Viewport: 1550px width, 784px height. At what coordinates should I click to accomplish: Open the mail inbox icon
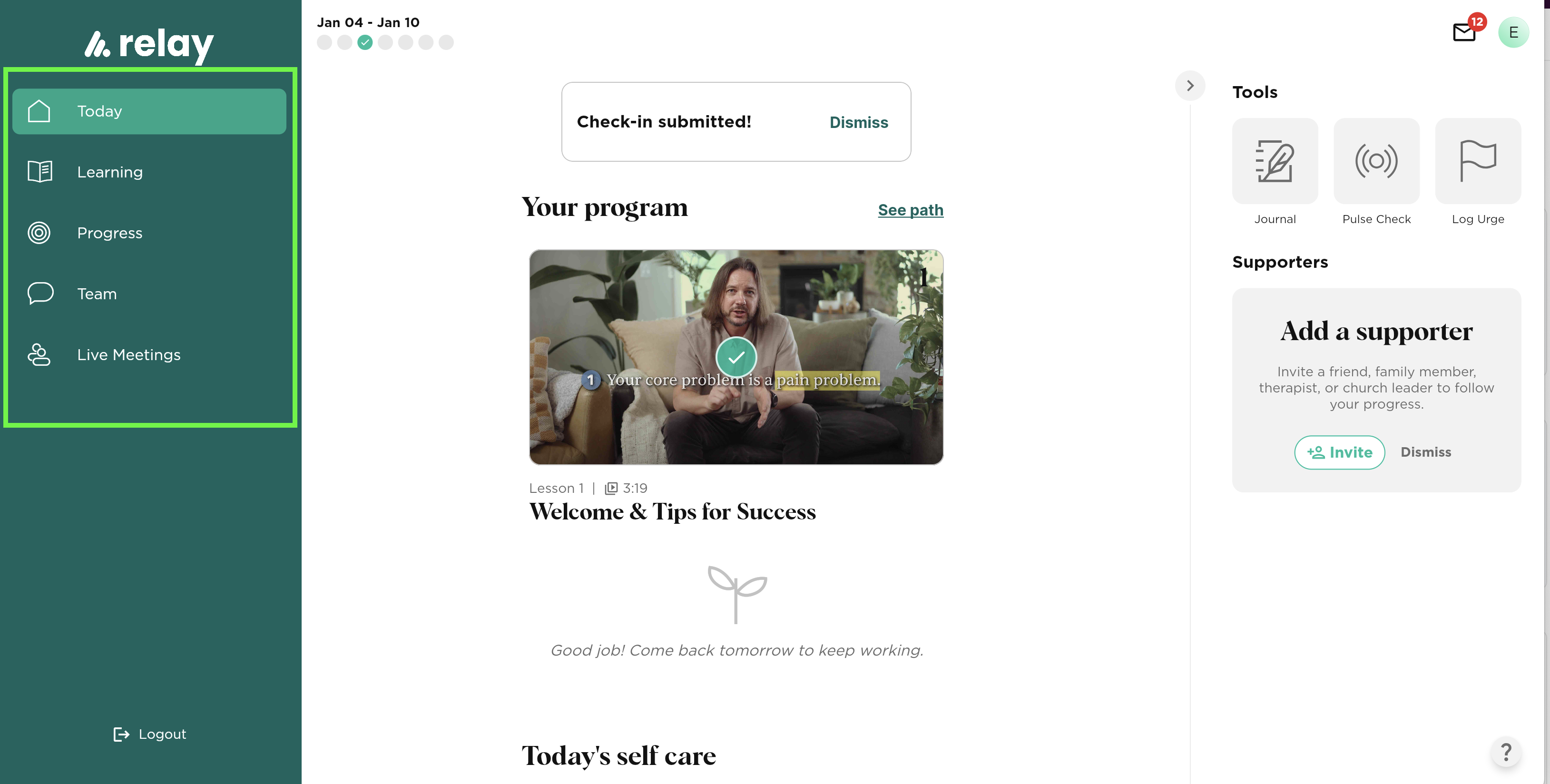(x=1464, y=32)
